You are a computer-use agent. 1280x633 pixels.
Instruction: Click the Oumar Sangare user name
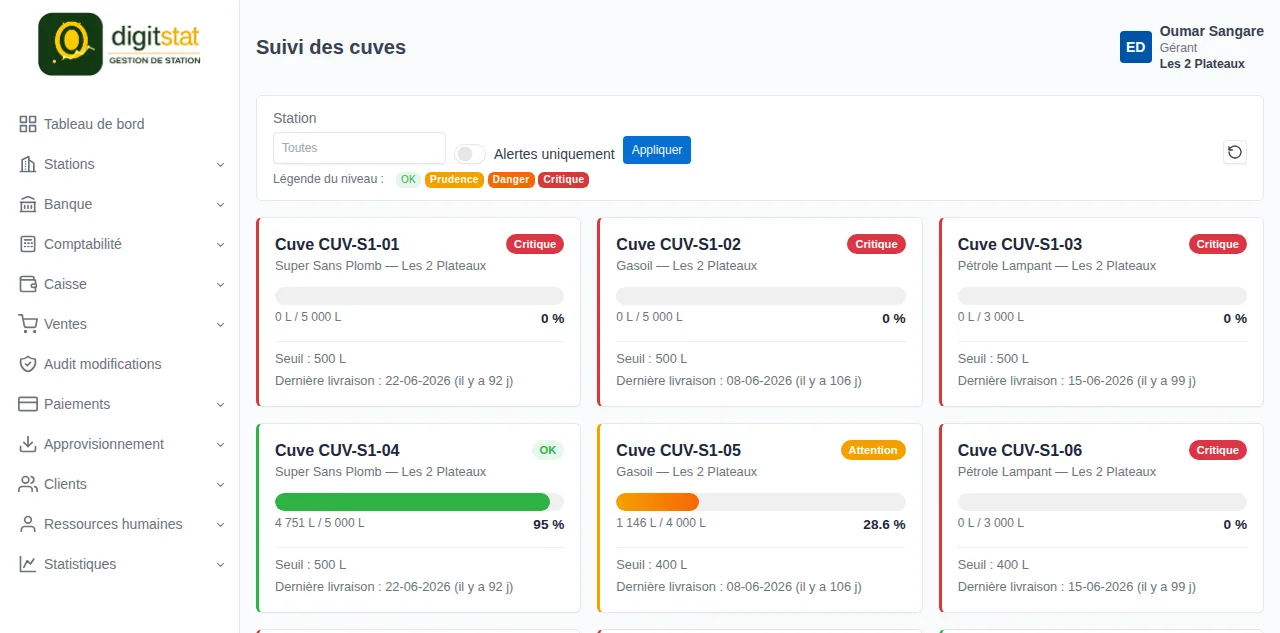pyautogui.click(x=1212, y=32)
